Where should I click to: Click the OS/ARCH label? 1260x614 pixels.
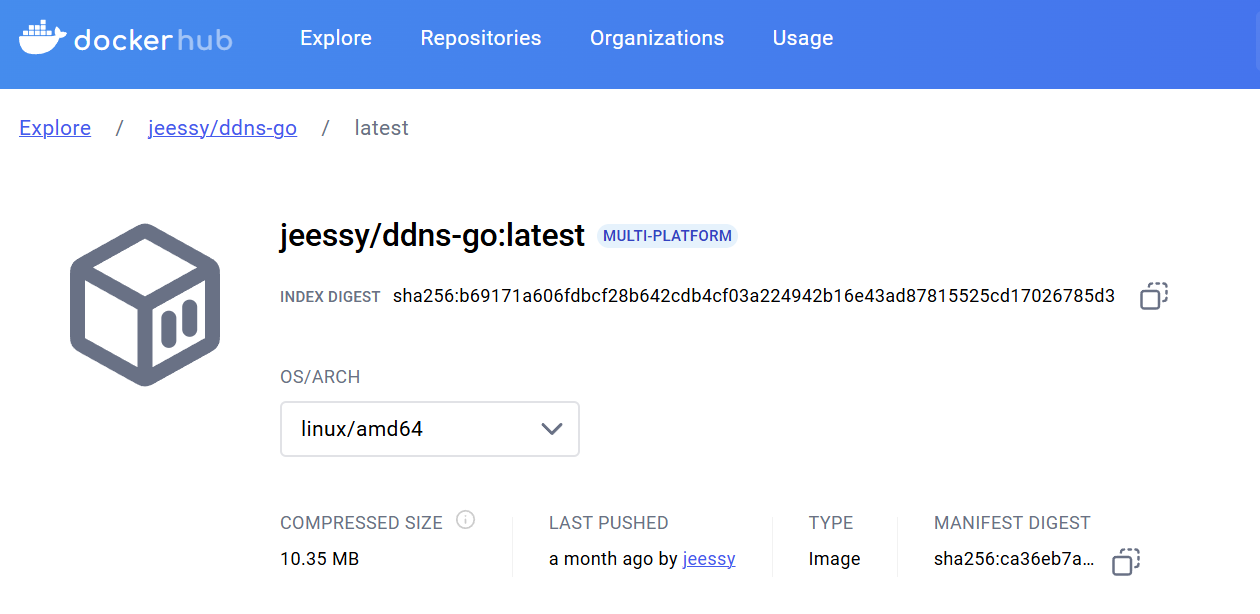tap(320, 377)
